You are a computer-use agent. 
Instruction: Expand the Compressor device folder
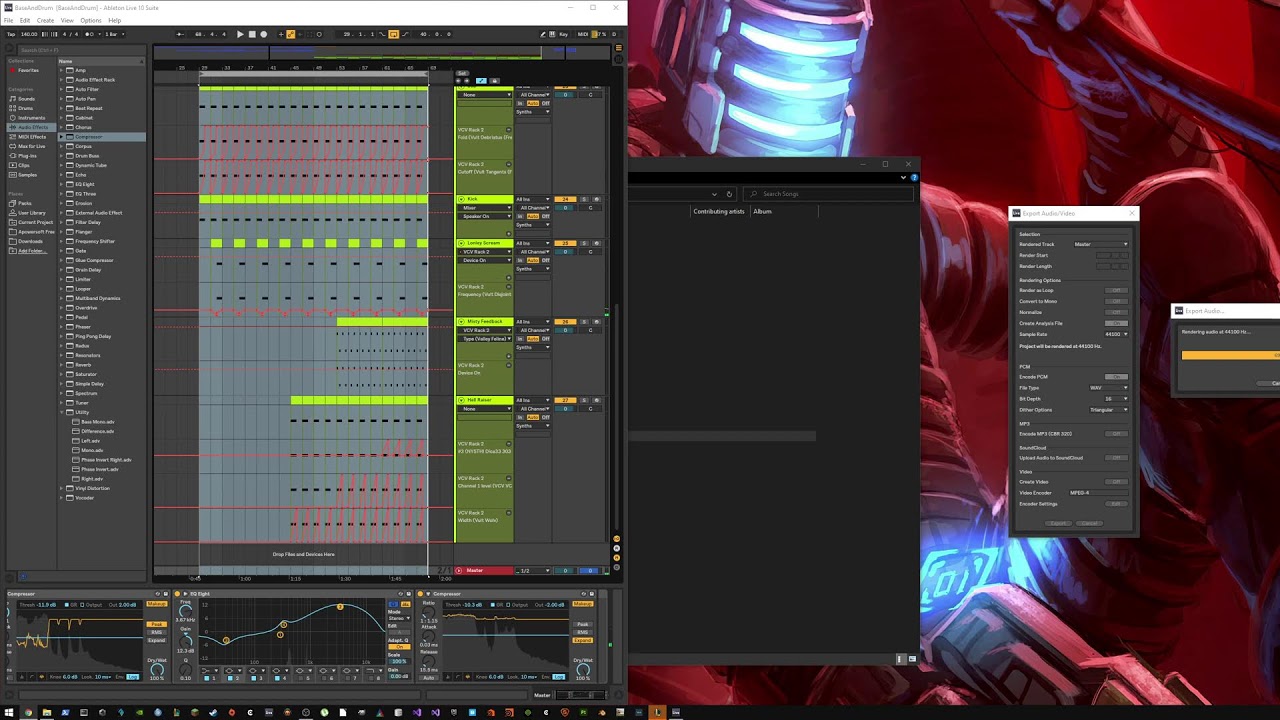pyautogui.click(x=62, y=137)
